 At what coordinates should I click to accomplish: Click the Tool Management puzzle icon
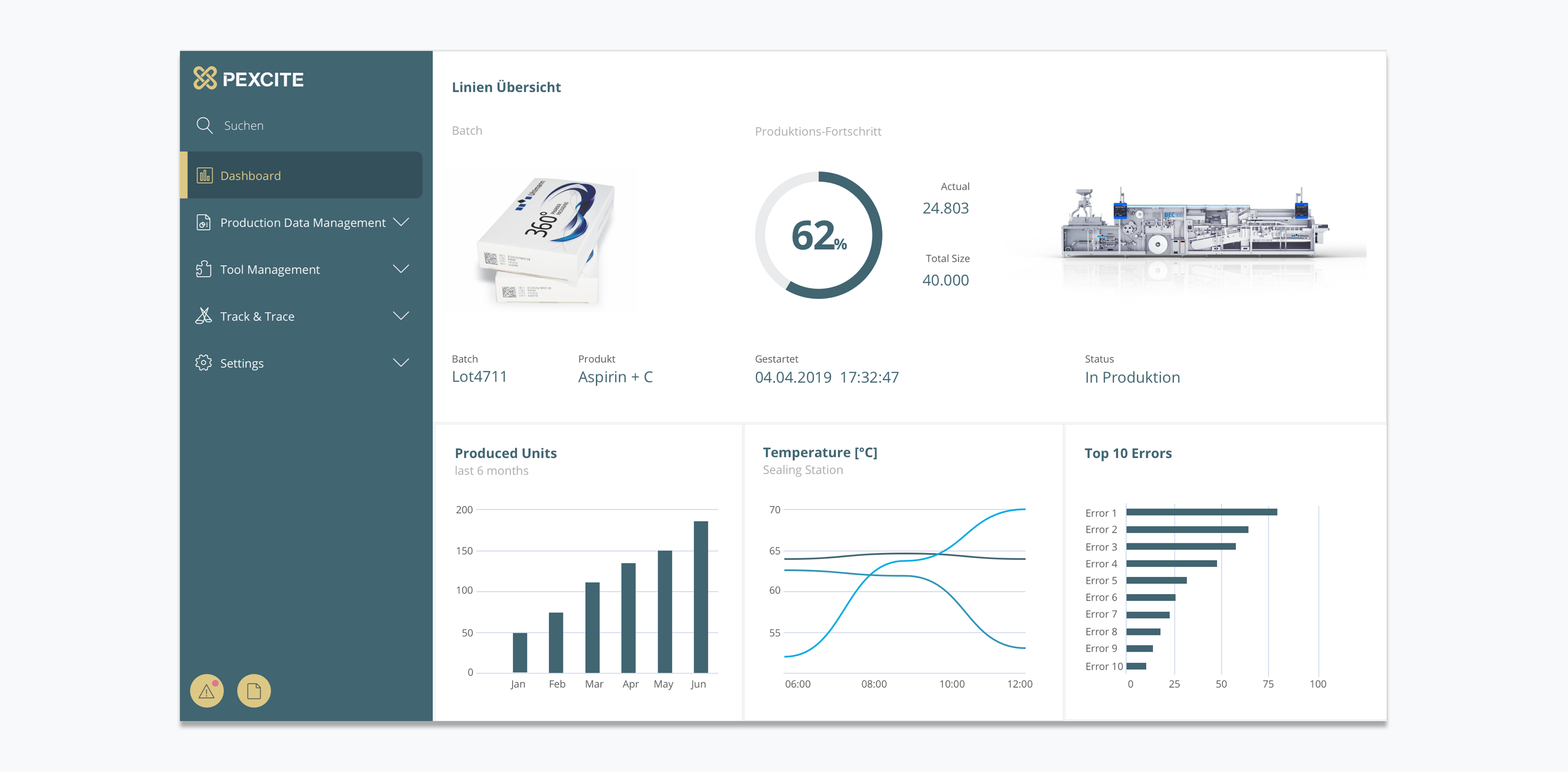point(203,269)
